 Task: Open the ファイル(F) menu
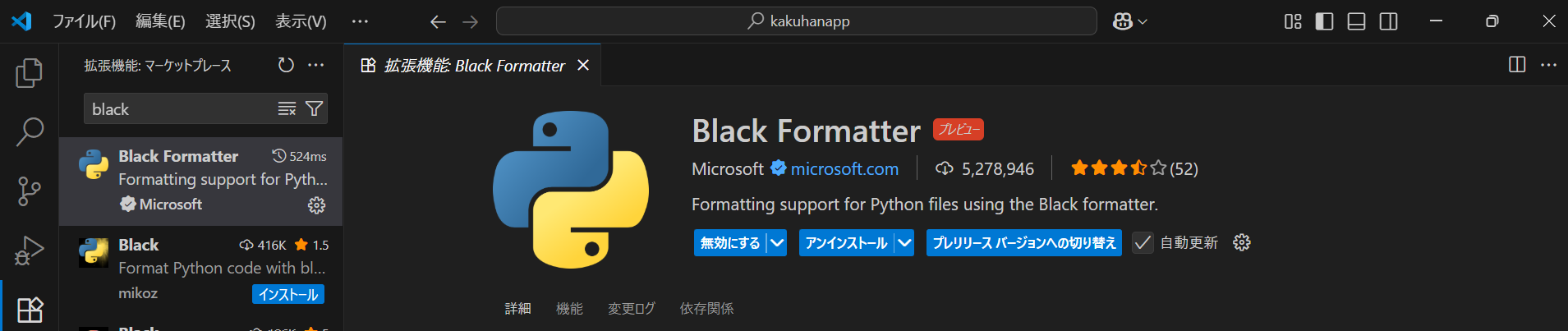[x=84, y=21]
